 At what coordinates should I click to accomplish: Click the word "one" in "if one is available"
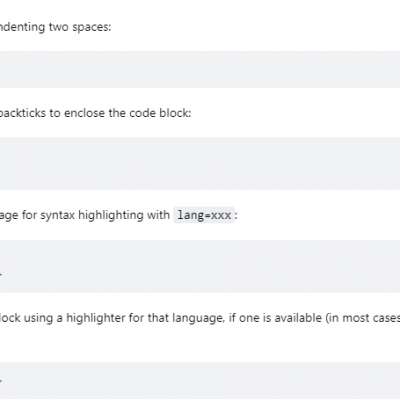click(249, 318)
